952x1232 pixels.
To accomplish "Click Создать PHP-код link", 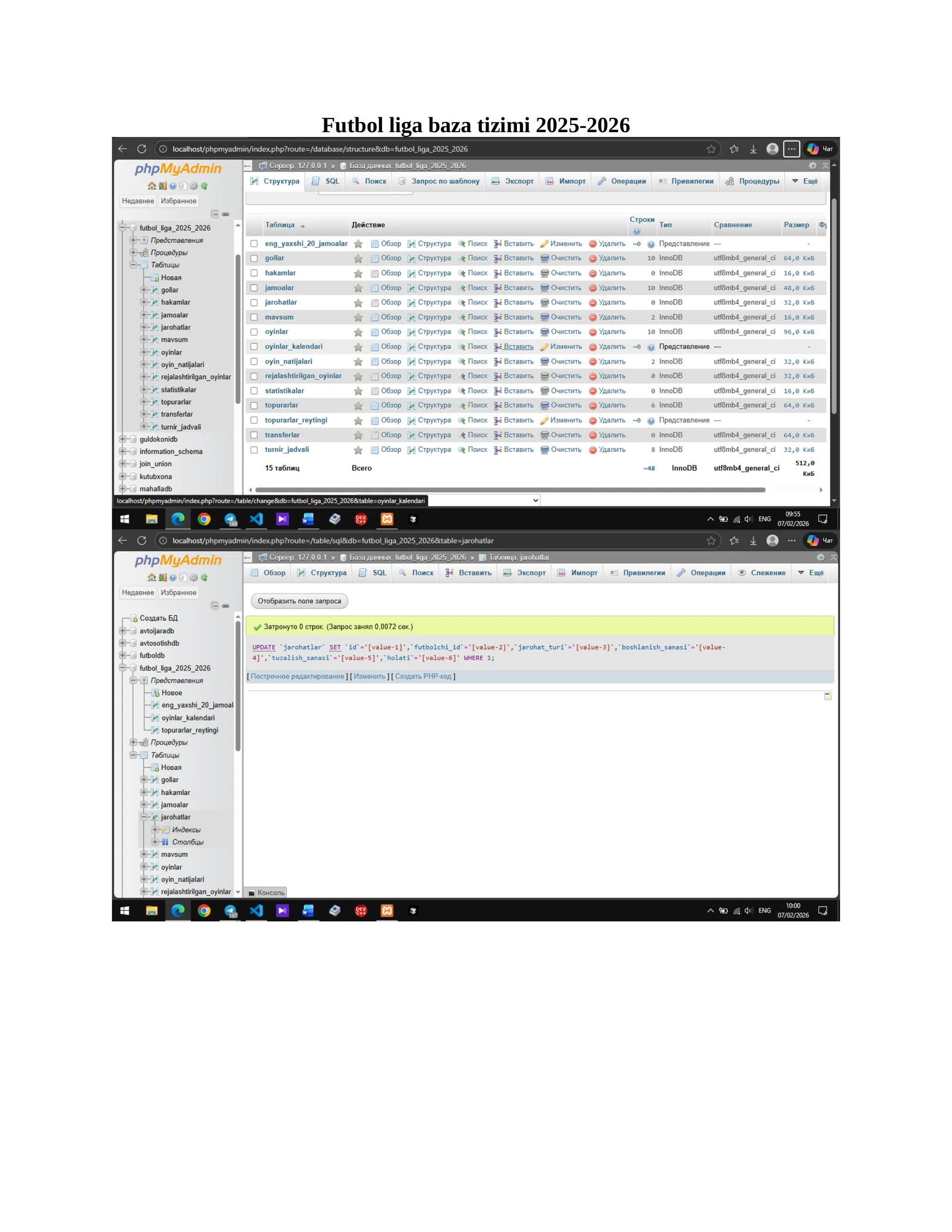I will pos(423,676).
